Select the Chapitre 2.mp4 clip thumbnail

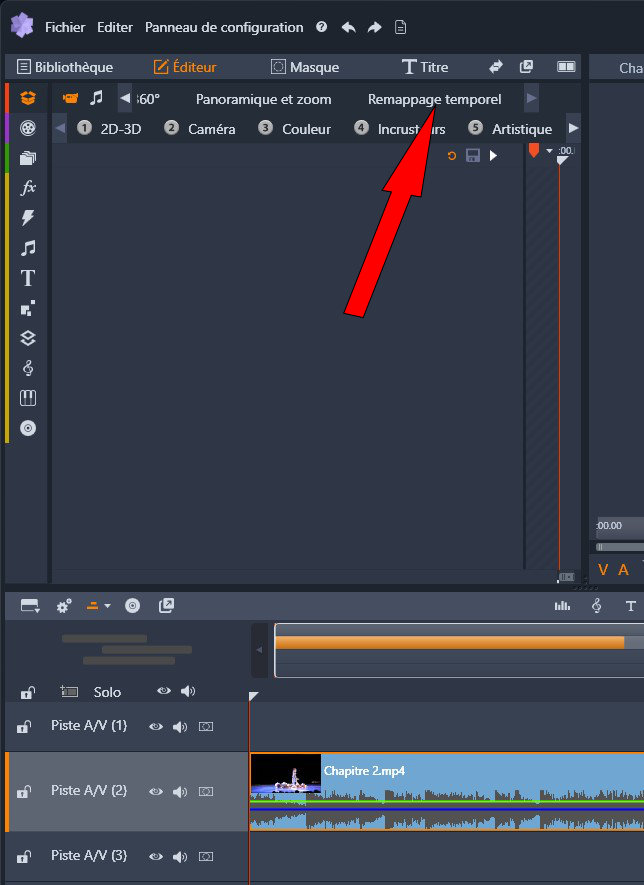point(286,775)
